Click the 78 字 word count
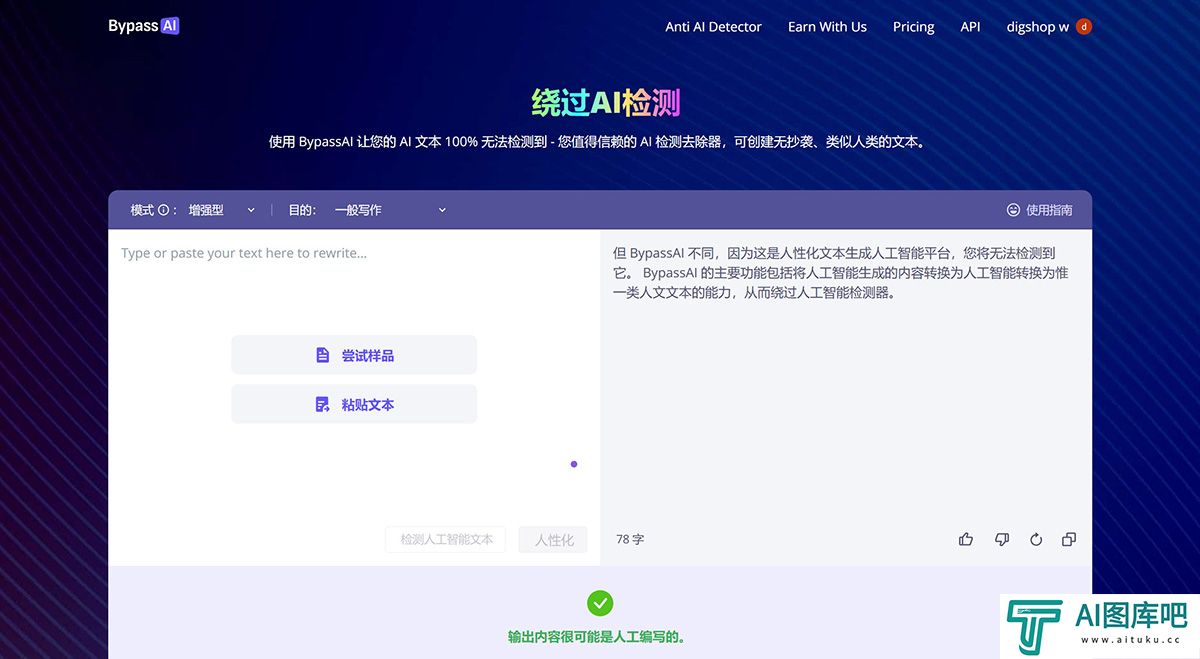The width and height of the screenshot is (1200, 659). click(x=630, y=539)
